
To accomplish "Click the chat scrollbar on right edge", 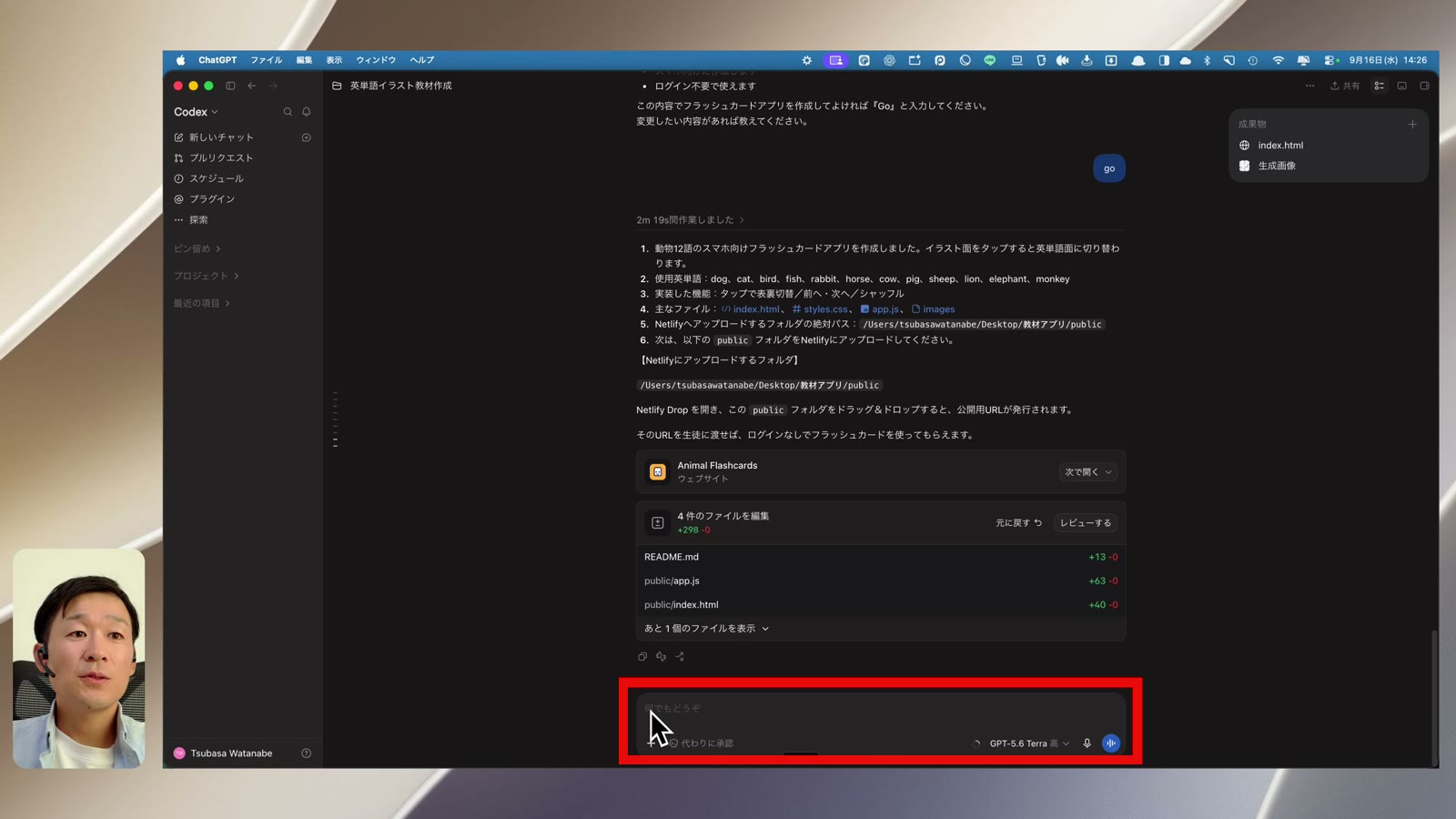I will (x=1434, y=696).
